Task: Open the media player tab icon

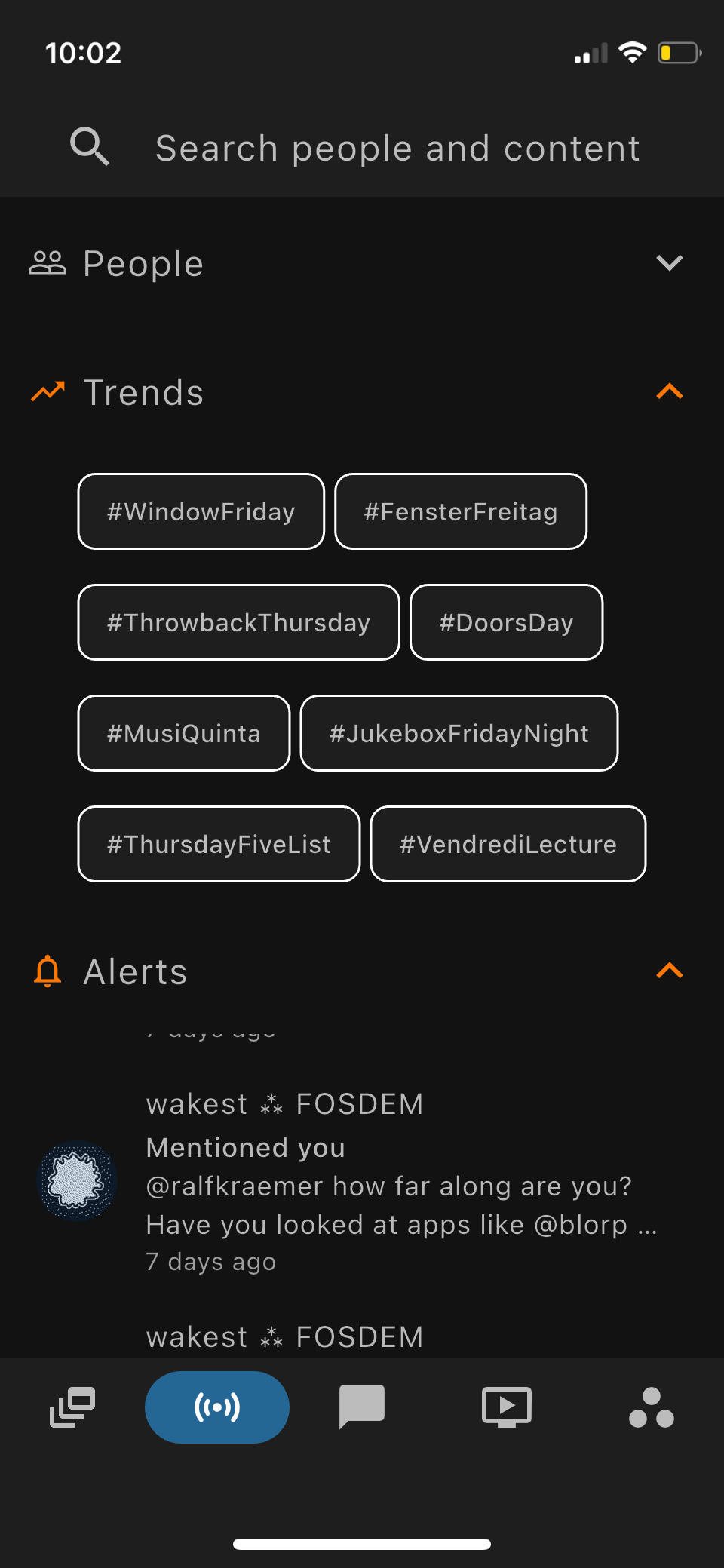Action: pos(507,1407)
